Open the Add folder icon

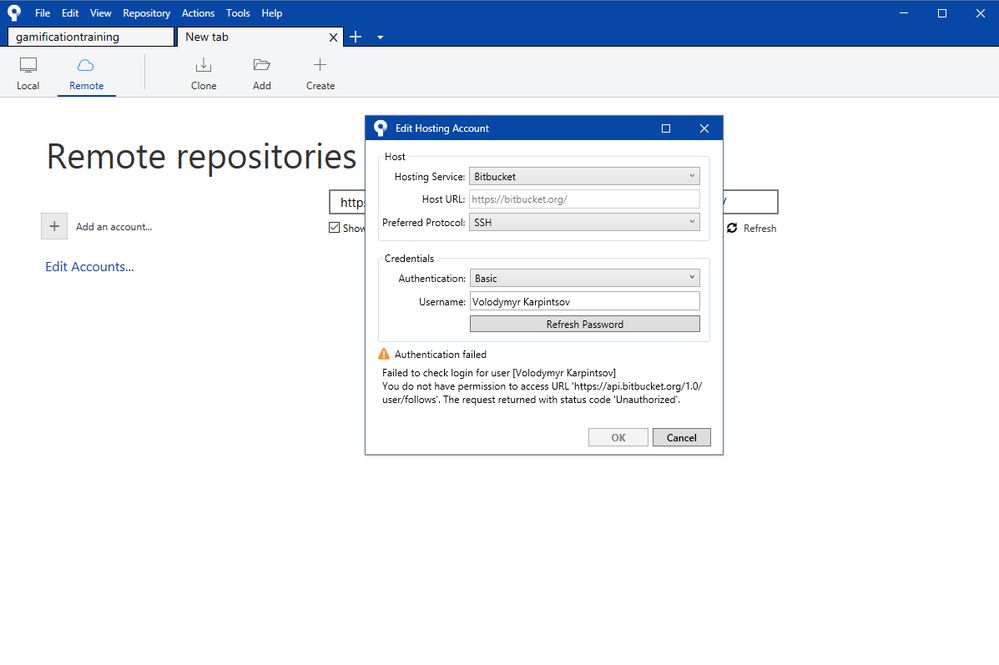(261, 65)
